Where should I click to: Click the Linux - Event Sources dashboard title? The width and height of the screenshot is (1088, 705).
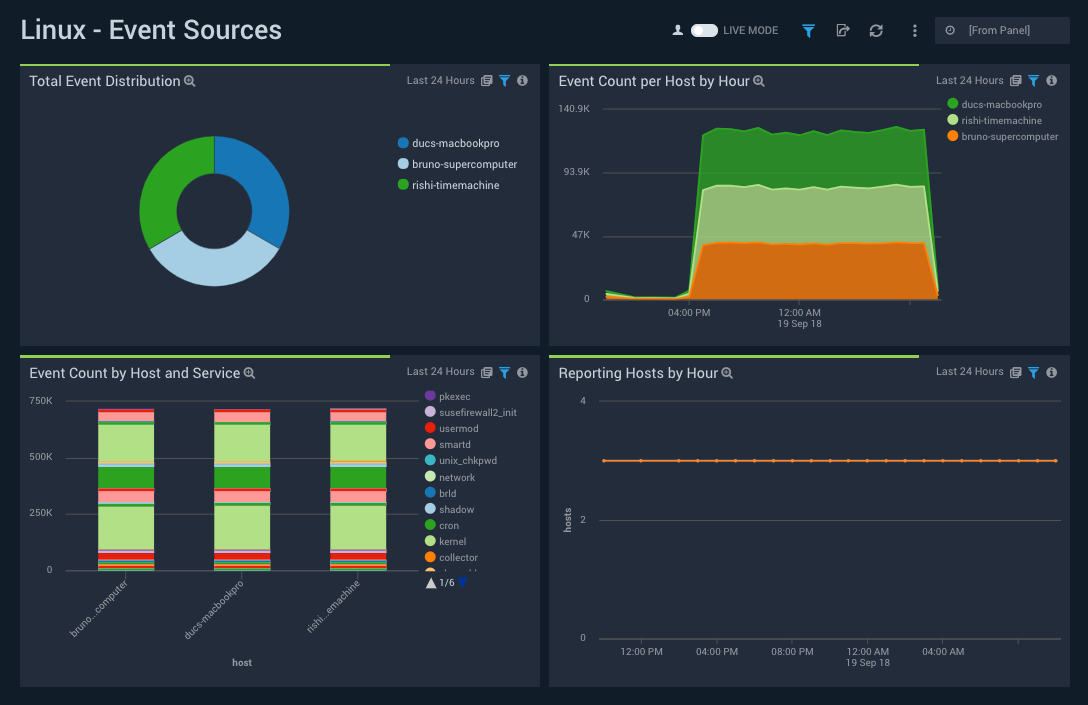(x=151, y=30)
